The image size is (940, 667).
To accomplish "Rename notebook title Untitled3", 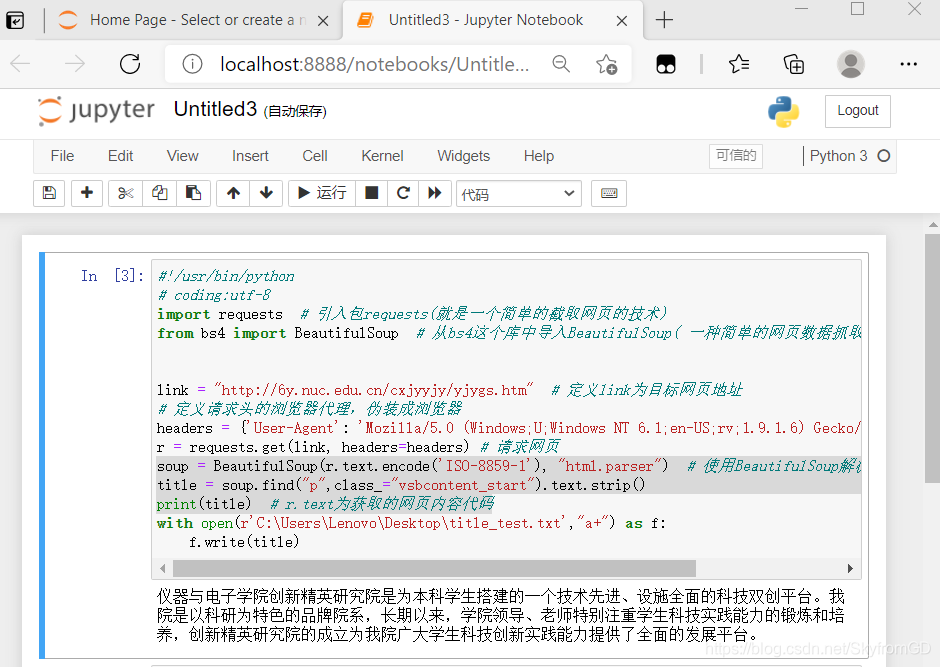I will (x=215, y=109).
